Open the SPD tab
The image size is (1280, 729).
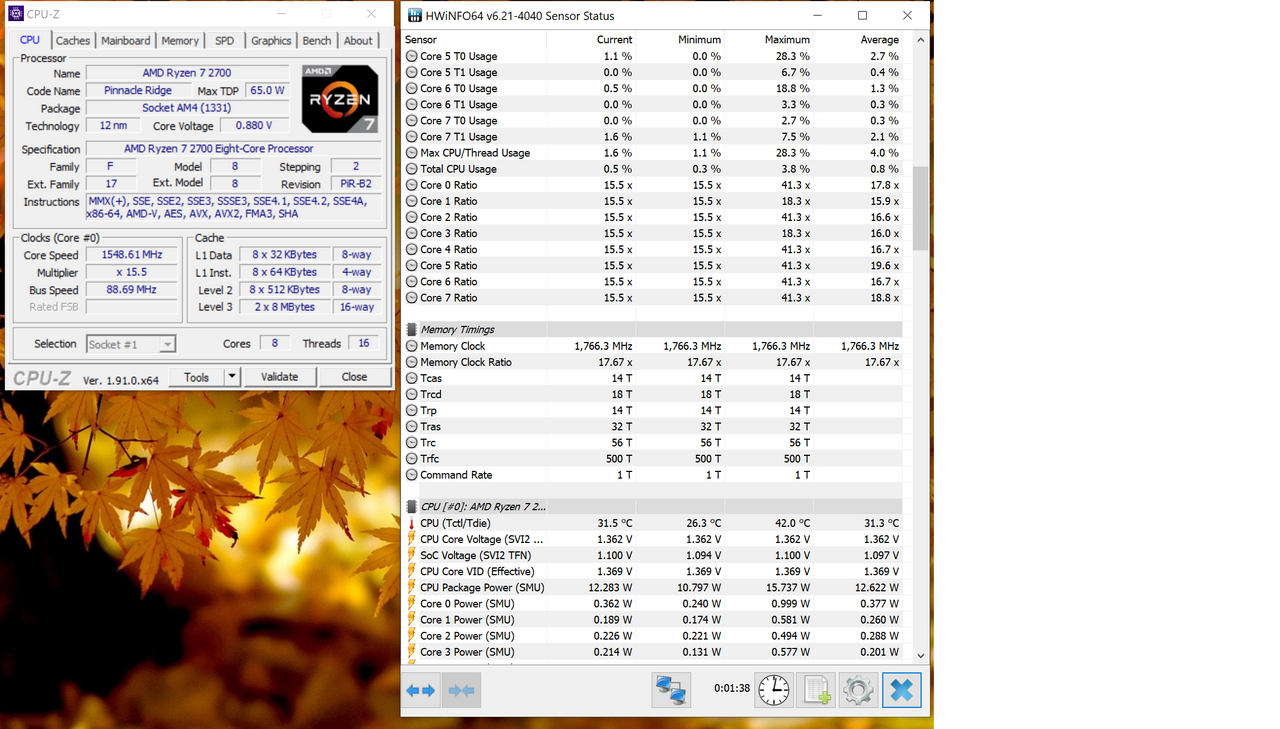[x=225, y=41]
